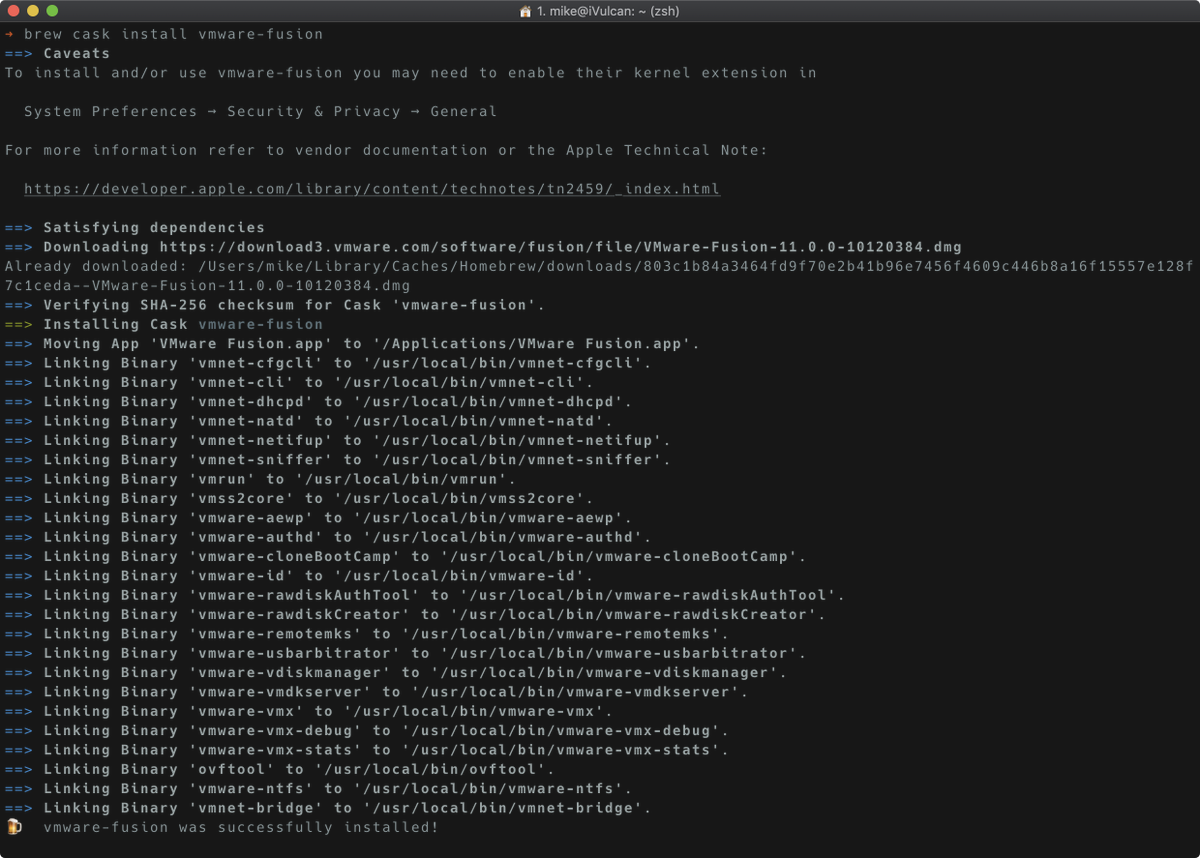
Task: Click the 'System Preferences → Security & Privacy → General' line
Action: coord(260,111)
